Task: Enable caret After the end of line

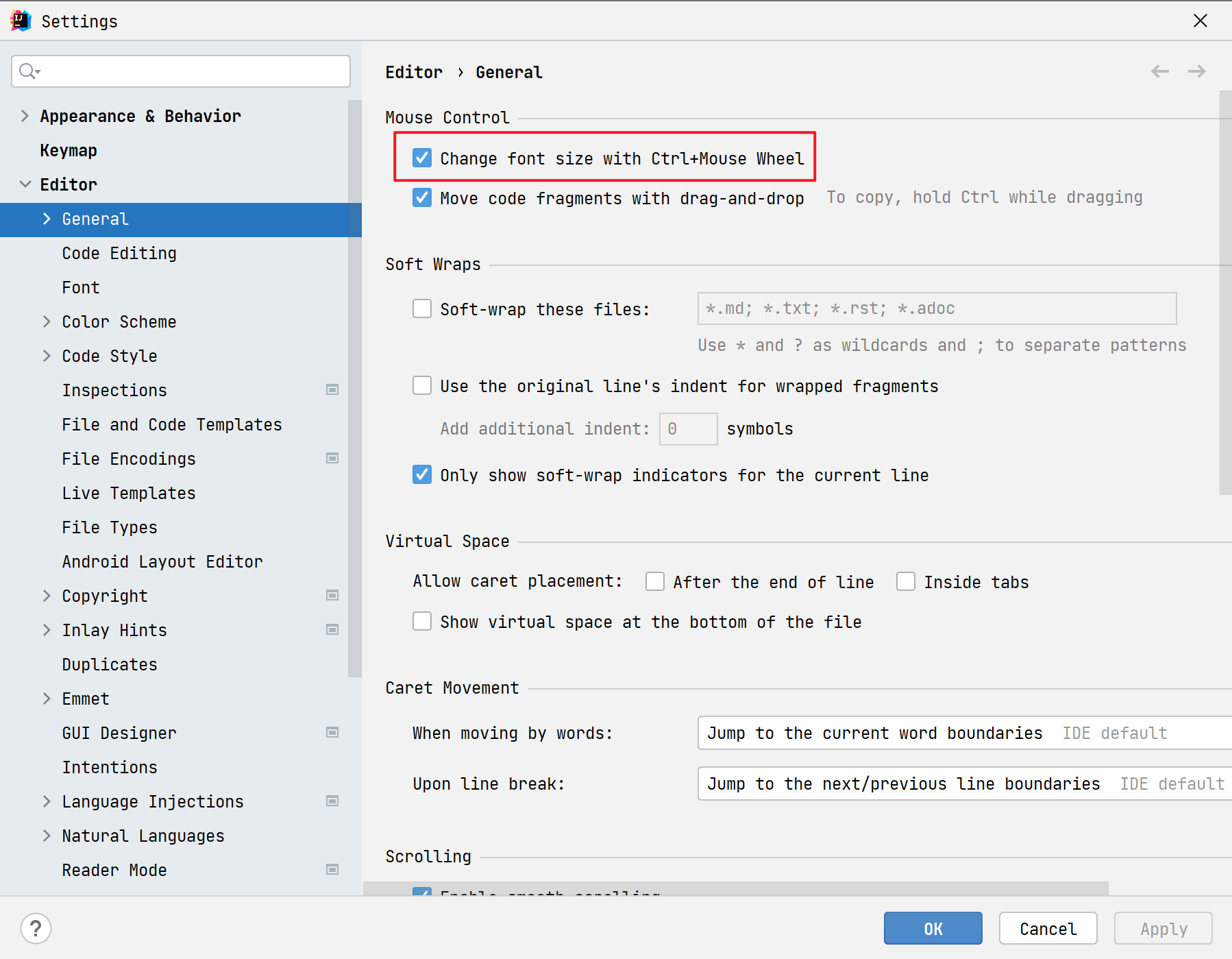Action: [x=655, y=581]
